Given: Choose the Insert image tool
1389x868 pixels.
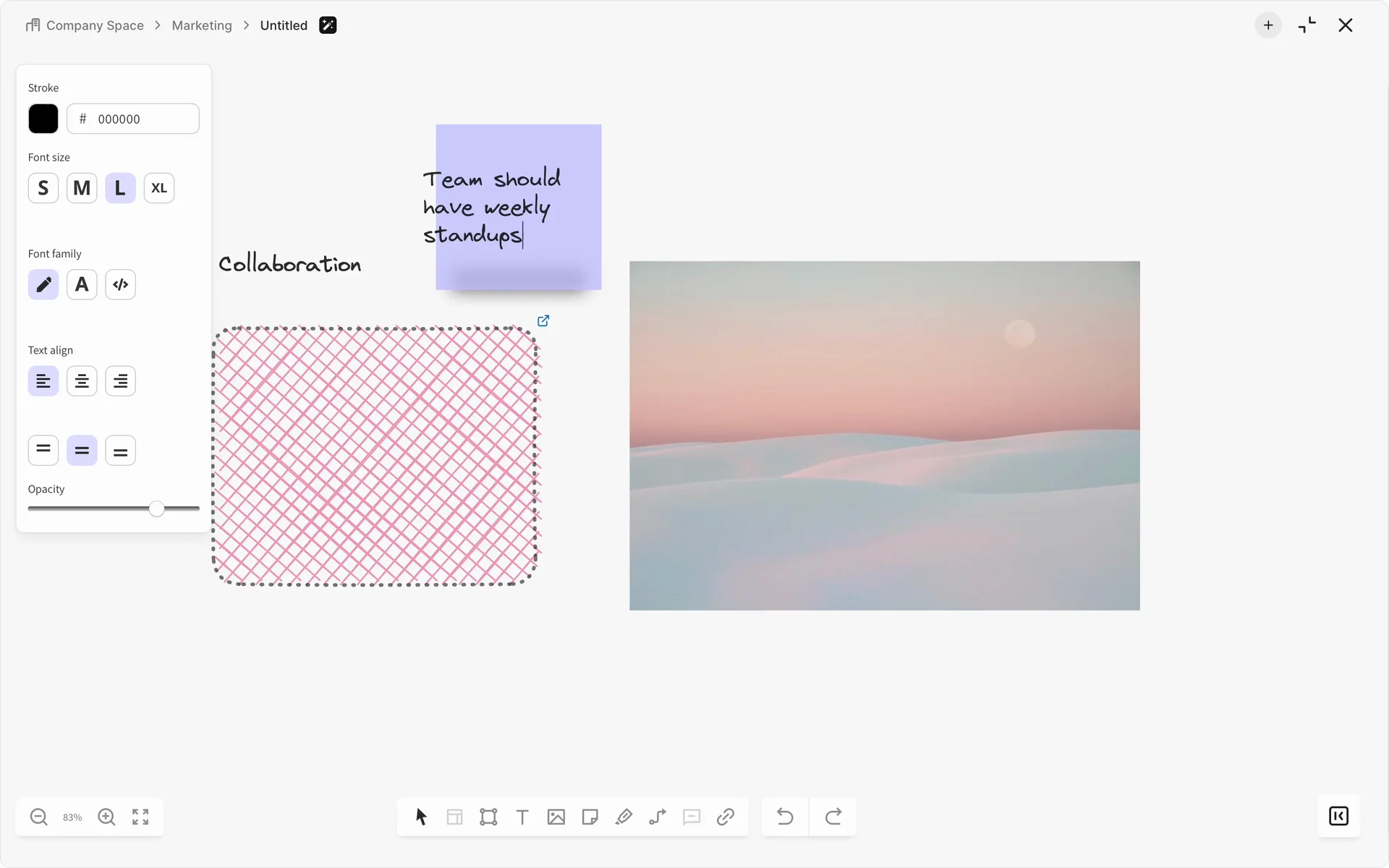Looking at the screenshot, I should 556,817.
